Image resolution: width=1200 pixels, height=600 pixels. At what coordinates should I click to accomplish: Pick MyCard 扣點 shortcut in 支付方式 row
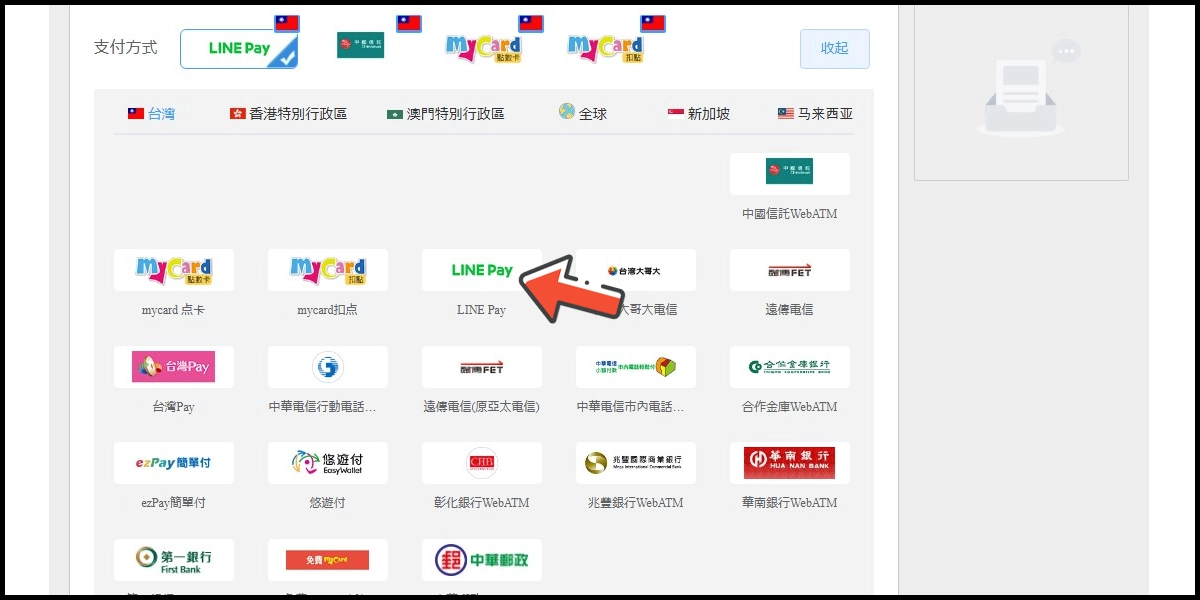pyautogui.click(x=605, y=47)
